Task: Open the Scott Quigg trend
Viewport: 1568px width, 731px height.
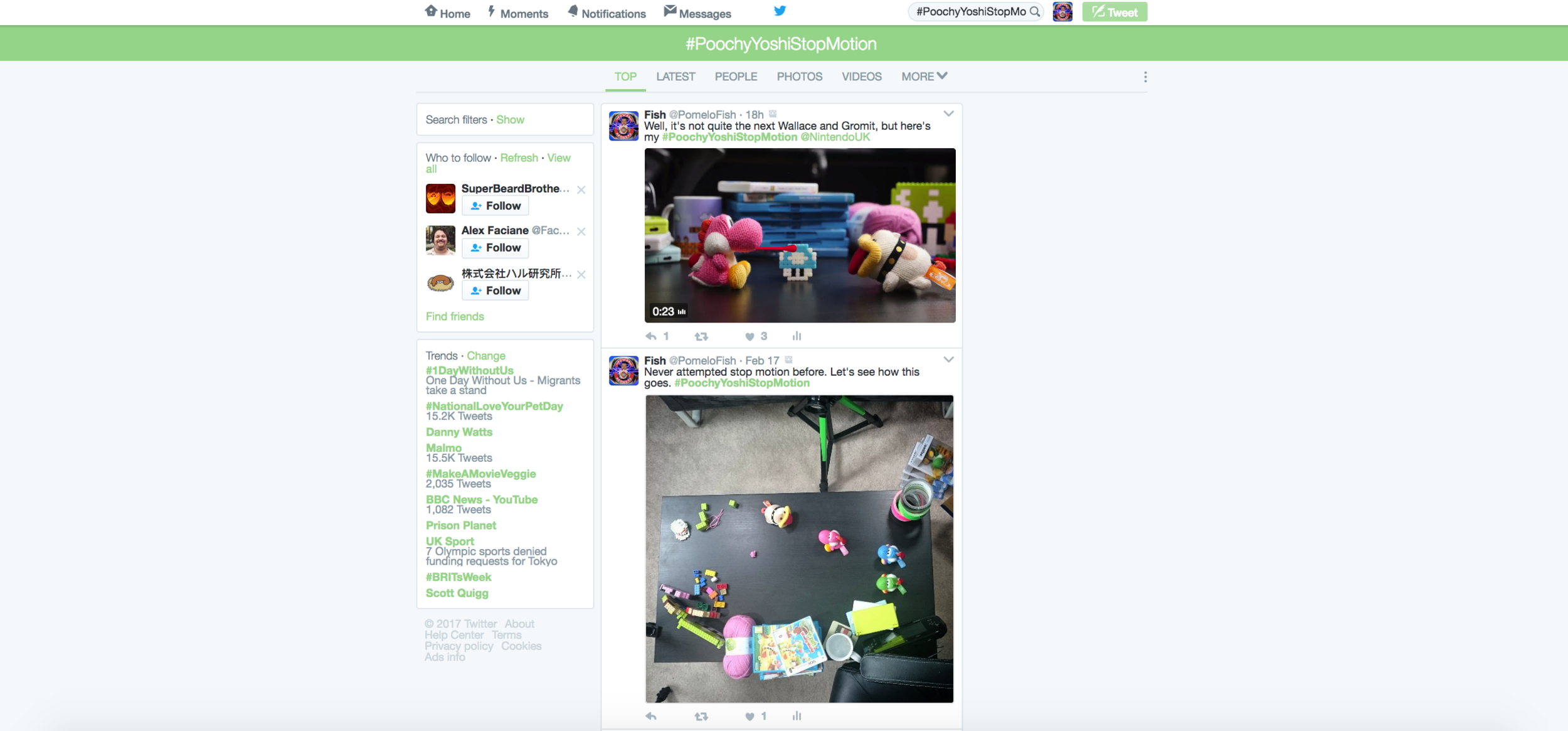Action: tap(457, 594)
